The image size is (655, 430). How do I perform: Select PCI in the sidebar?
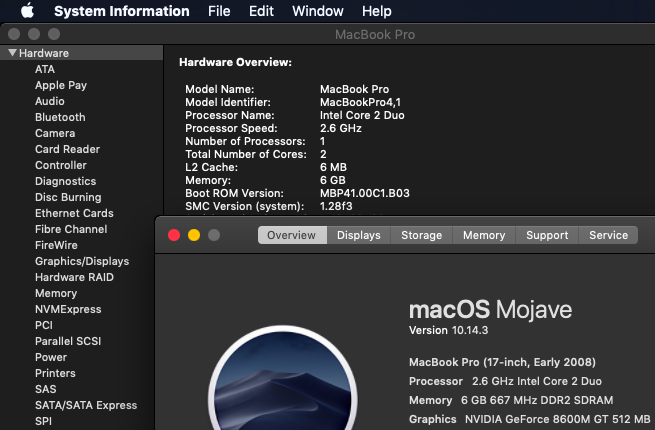[44, 325]
